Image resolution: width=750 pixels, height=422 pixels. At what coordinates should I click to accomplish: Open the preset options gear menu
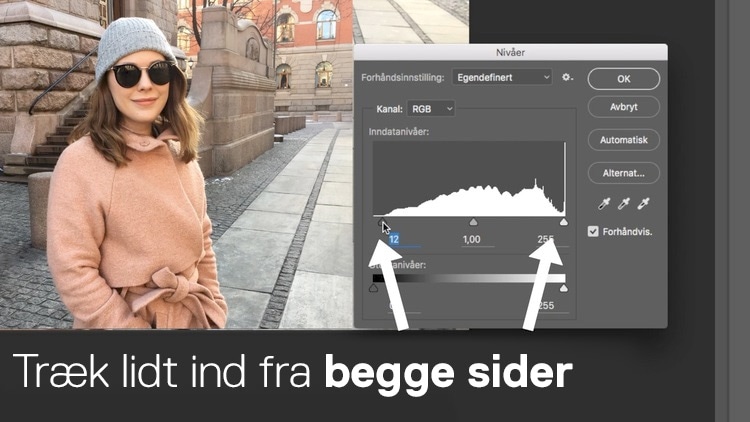click(x=567, y=77)
